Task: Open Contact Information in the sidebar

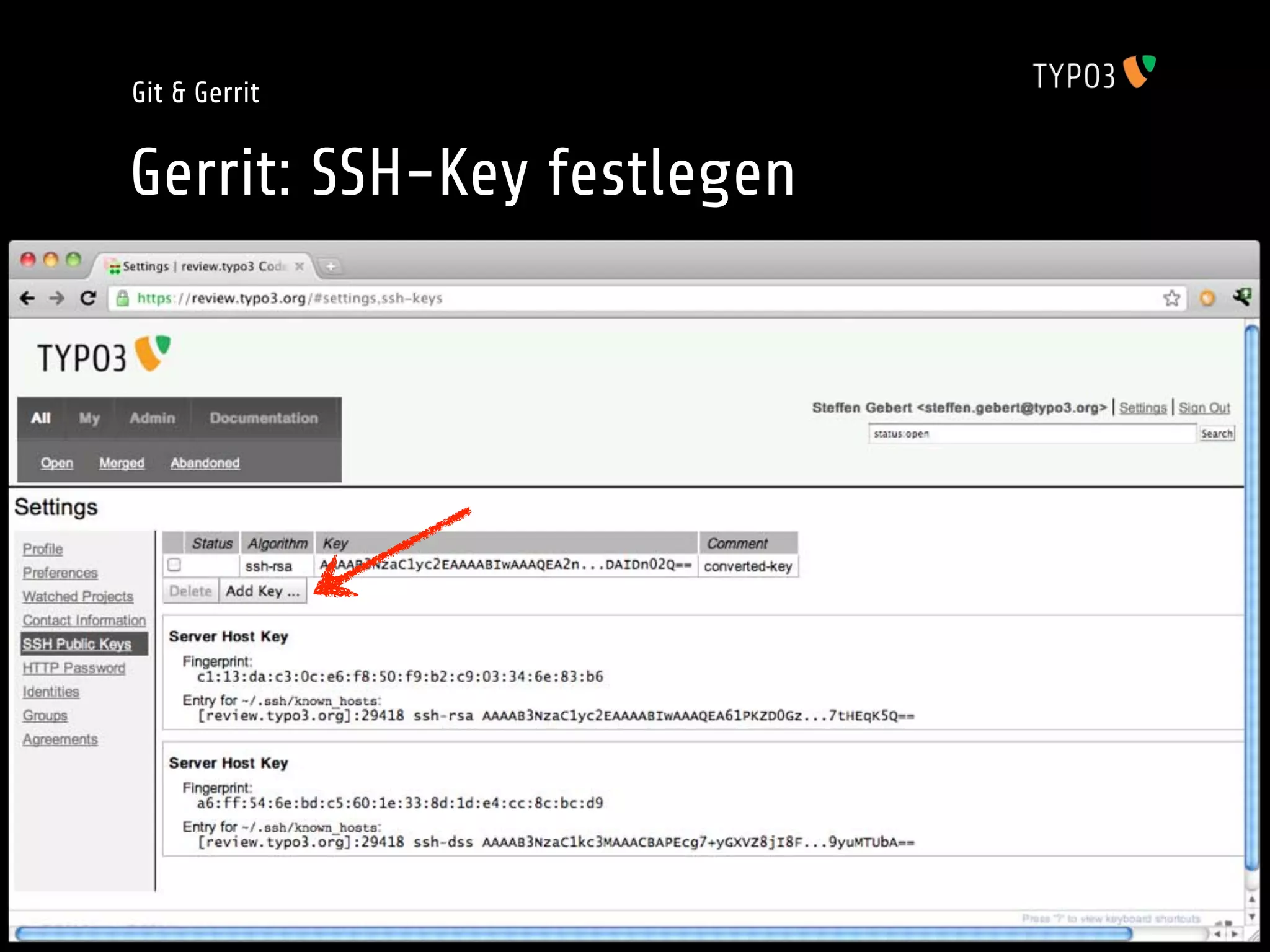Action: click(x=84, y=620)
